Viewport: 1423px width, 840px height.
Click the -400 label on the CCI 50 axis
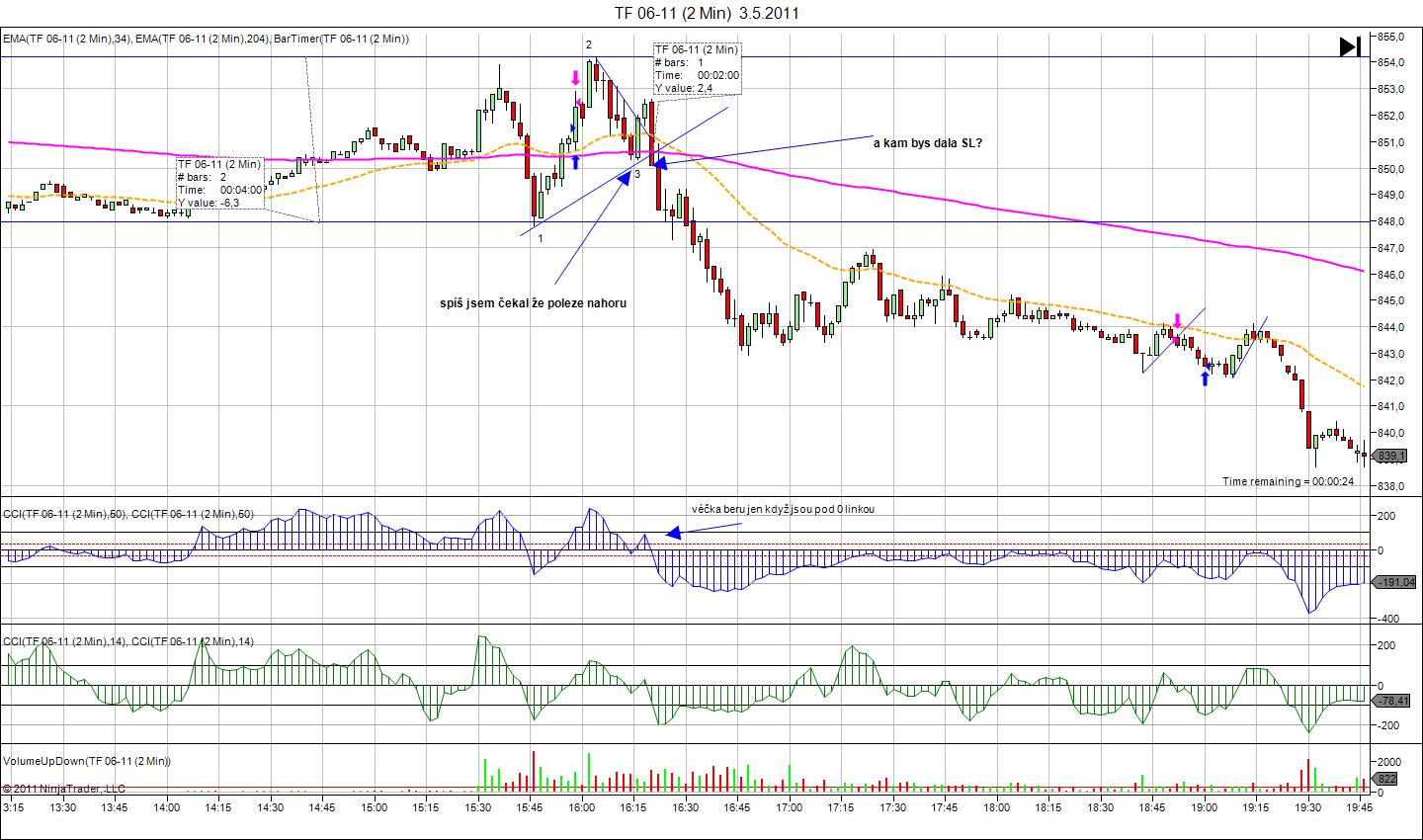[x=1386, y=619]
